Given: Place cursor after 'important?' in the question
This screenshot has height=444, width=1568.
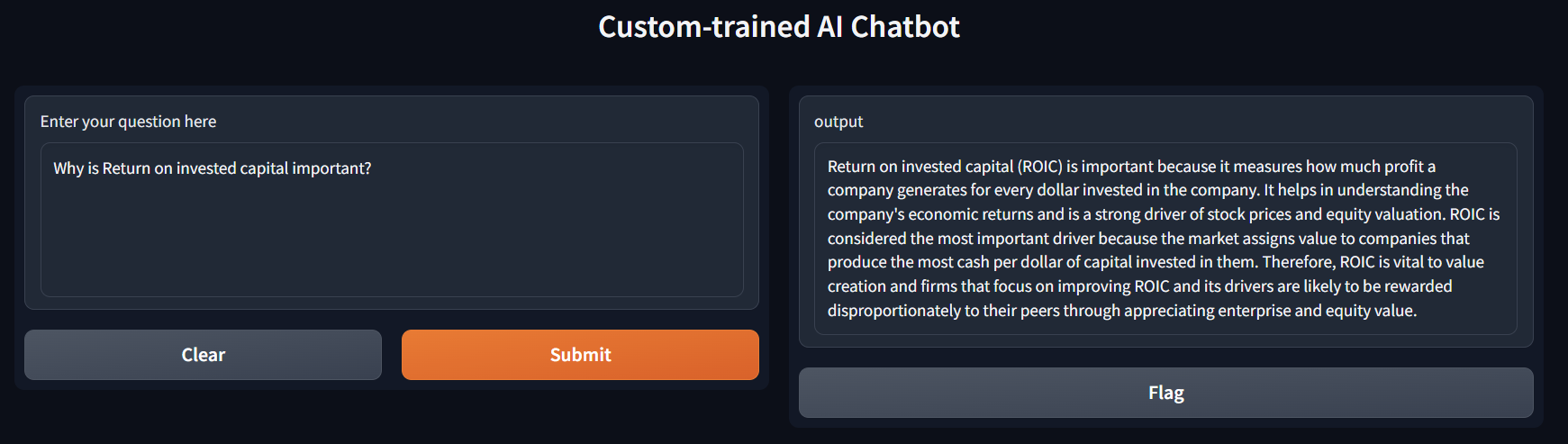Looking at the screenshot, I should [373, 168].
